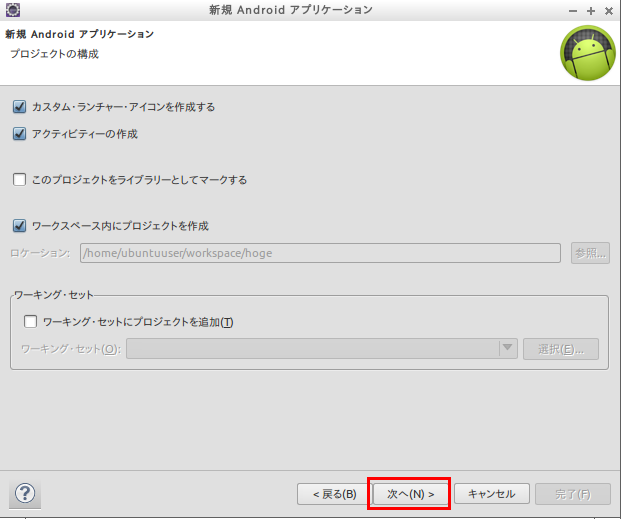Click the ワーキング・セット(O) label
The height and width of the screenshot is (519, 621).
tap(70, 349)
